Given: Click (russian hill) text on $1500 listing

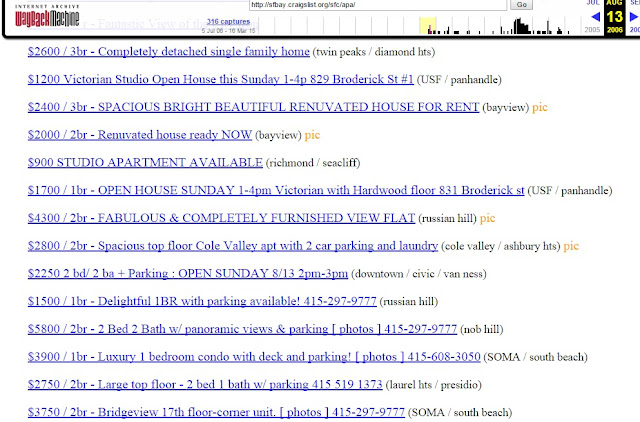Looking at the screenshot, I should [409, 302].
